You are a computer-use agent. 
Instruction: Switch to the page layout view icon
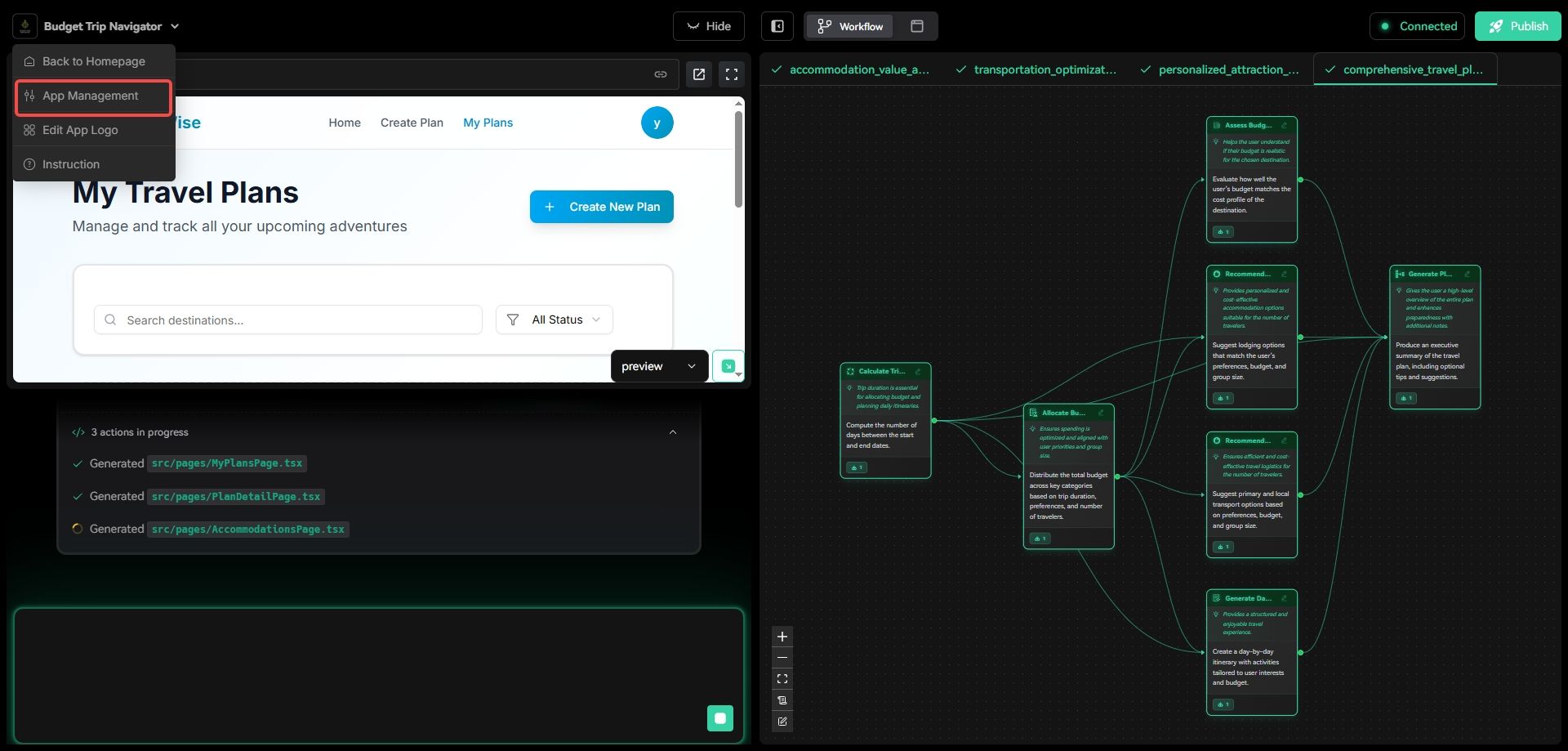pyautogui.click(x=917, y=26)
